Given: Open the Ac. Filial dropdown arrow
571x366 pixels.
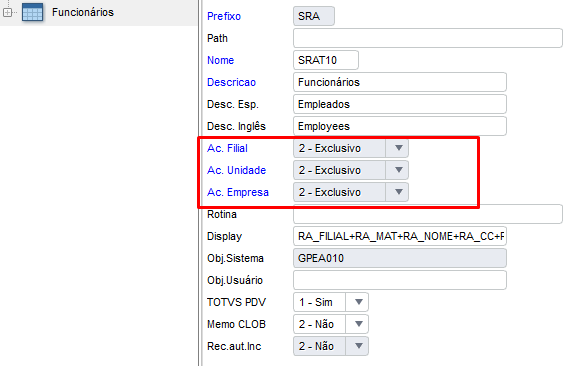Looking at the screenshot, I should 398,148.
